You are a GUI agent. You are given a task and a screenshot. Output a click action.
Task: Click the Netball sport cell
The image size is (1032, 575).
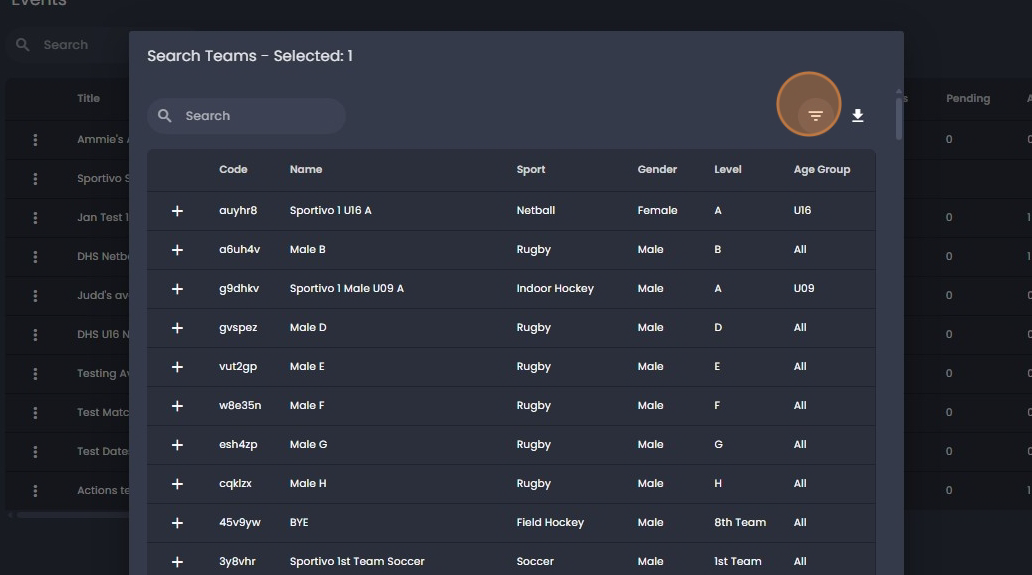536,211
